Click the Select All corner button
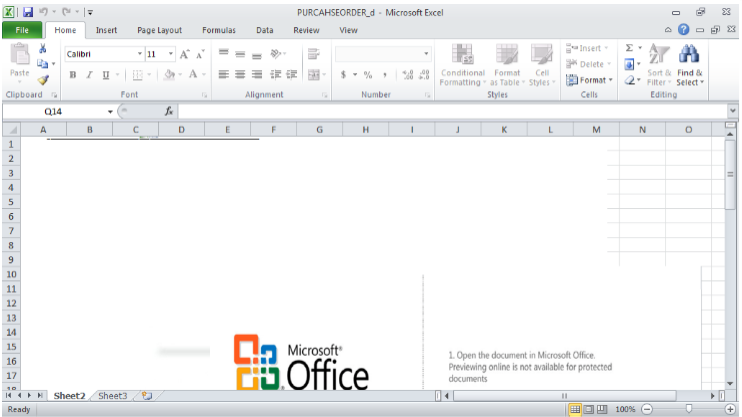Image resolution: width=742 pixels, height=417 pixels. [x=11, y=130]
